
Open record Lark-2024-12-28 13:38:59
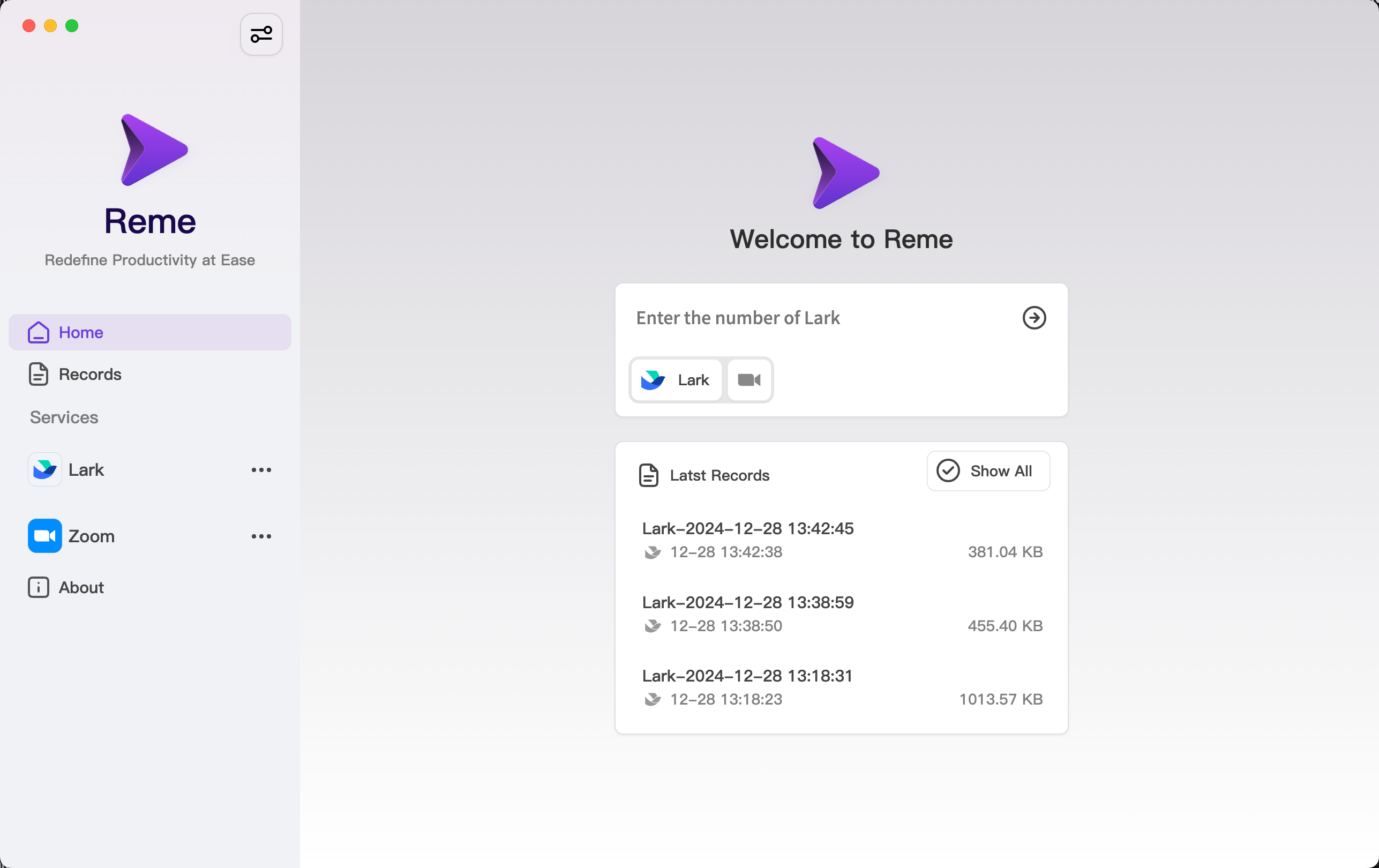click(x=747, y=602)
